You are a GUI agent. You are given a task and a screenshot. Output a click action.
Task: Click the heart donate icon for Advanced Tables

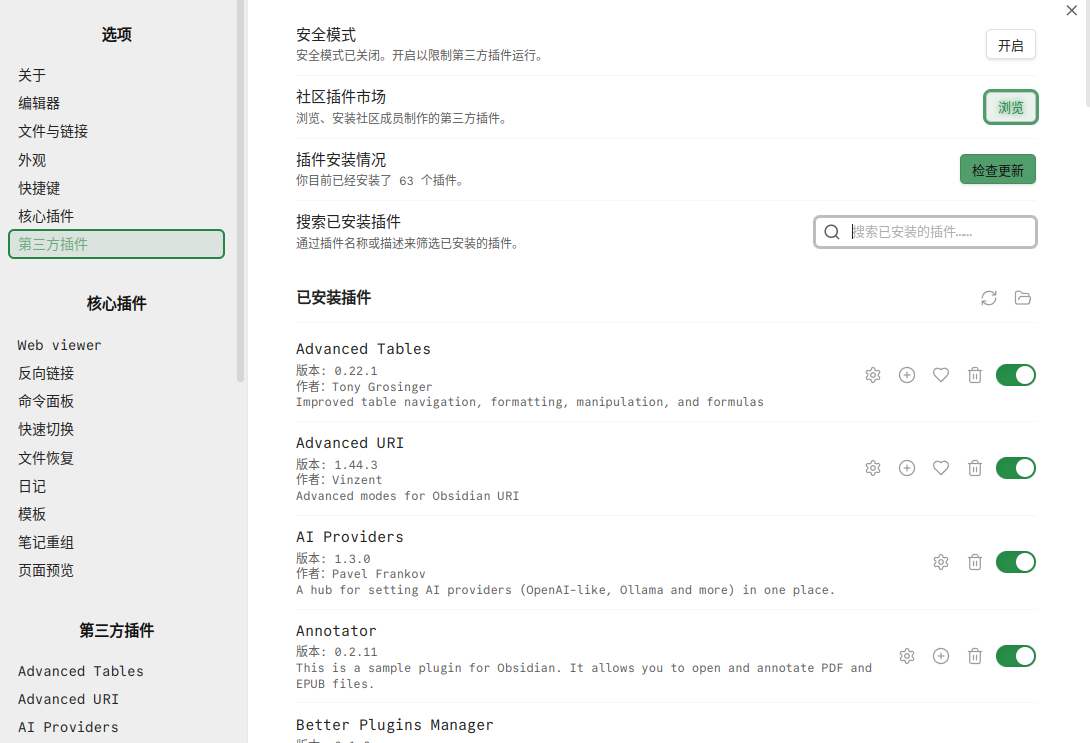click(x=941, y=375)
